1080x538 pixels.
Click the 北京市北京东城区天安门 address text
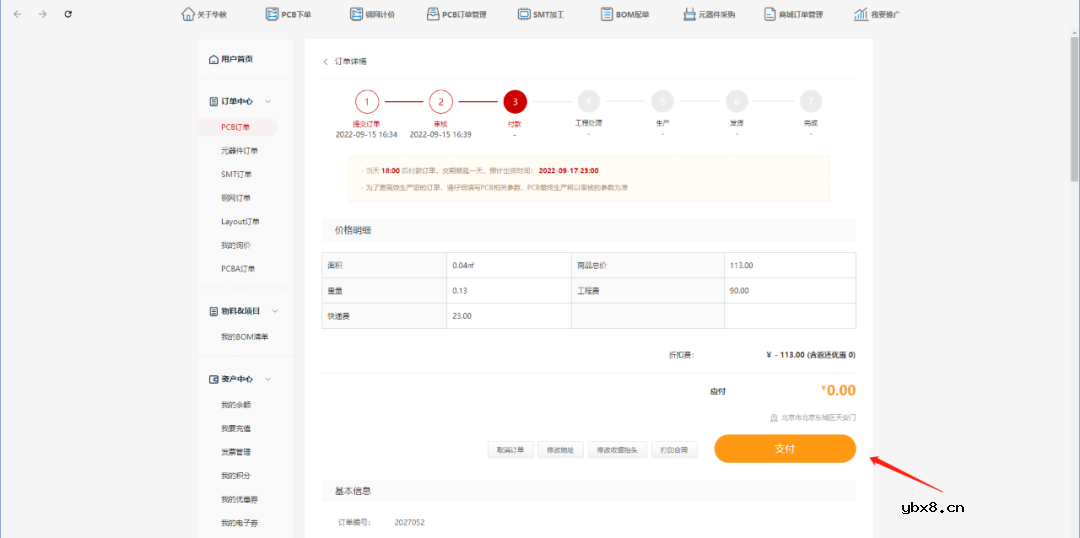[818, 417]
